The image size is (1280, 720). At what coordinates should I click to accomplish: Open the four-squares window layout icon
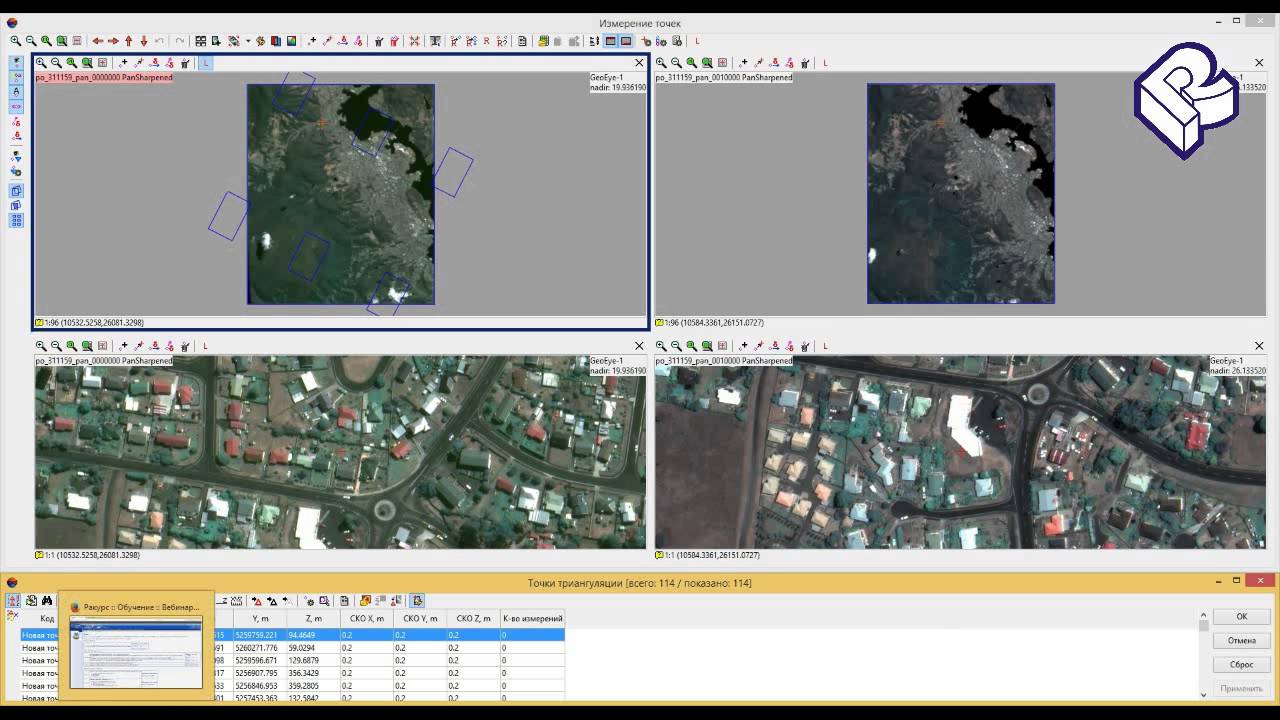200,41
